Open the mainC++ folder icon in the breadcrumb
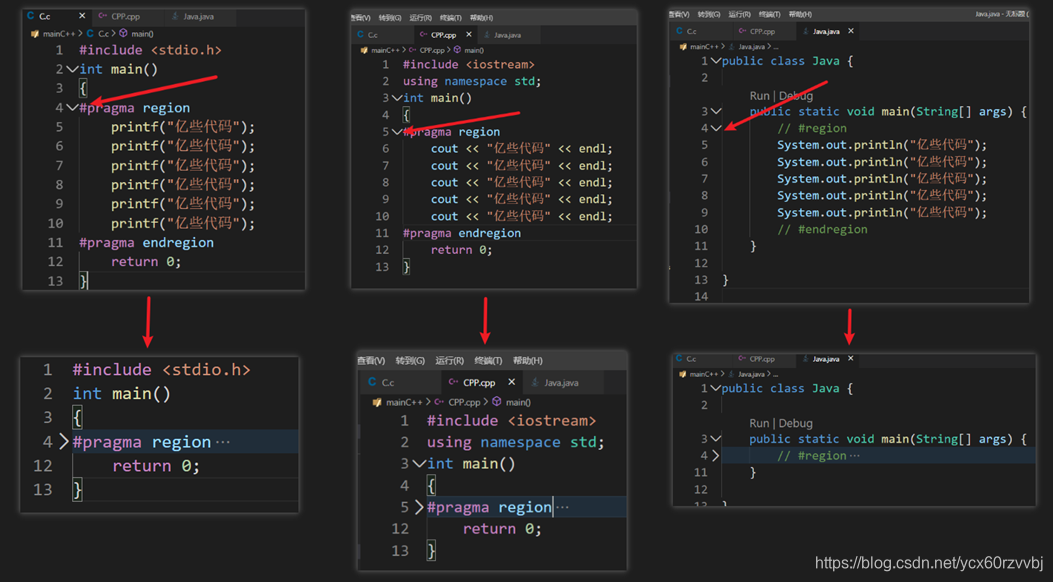 pyautogui.click(x=35, y=32)
